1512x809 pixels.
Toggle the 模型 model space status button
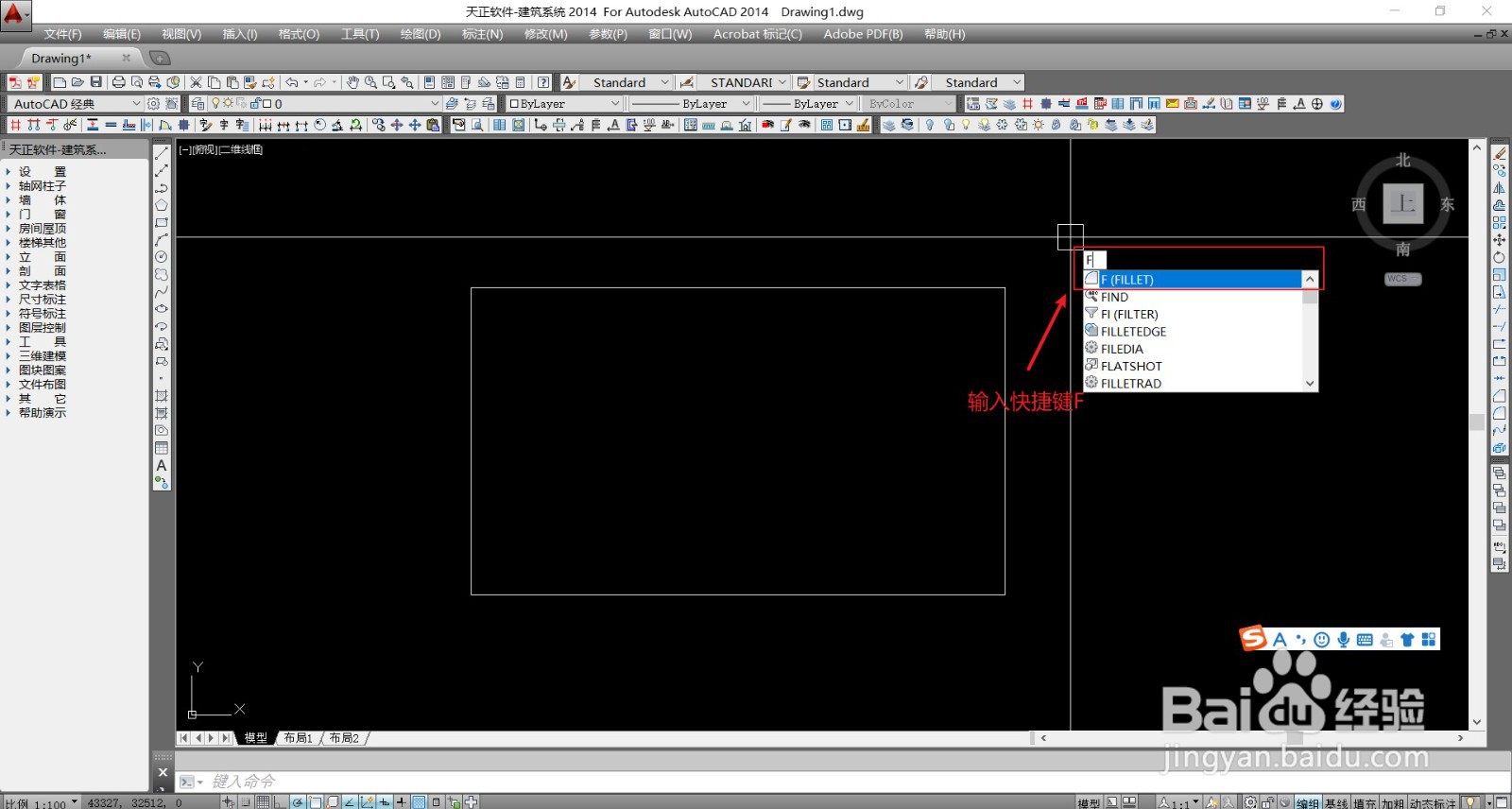1089,802
